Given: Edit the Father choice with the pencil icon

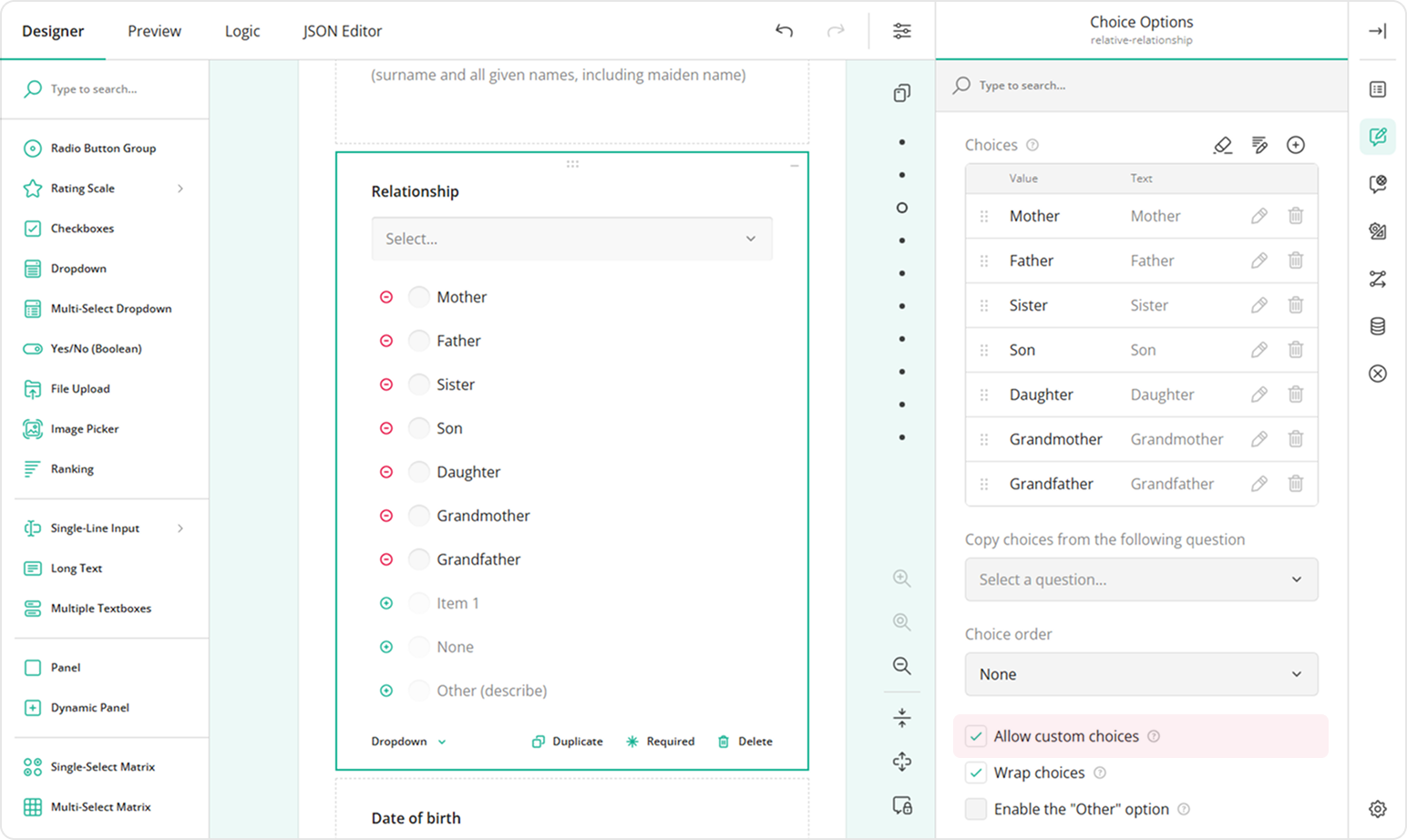Looking at the screenshot, I should [x=1260, y=261].
